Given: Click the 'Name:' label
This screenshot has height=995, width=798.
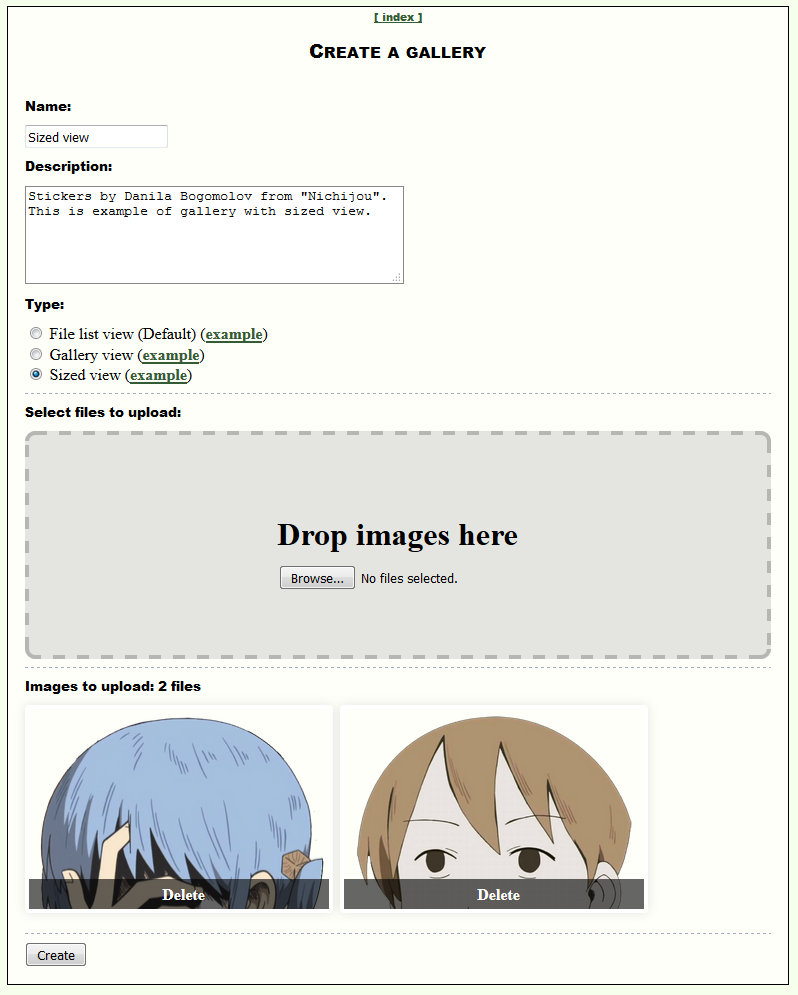Looking at the screenshot, I should coord(48,106).
